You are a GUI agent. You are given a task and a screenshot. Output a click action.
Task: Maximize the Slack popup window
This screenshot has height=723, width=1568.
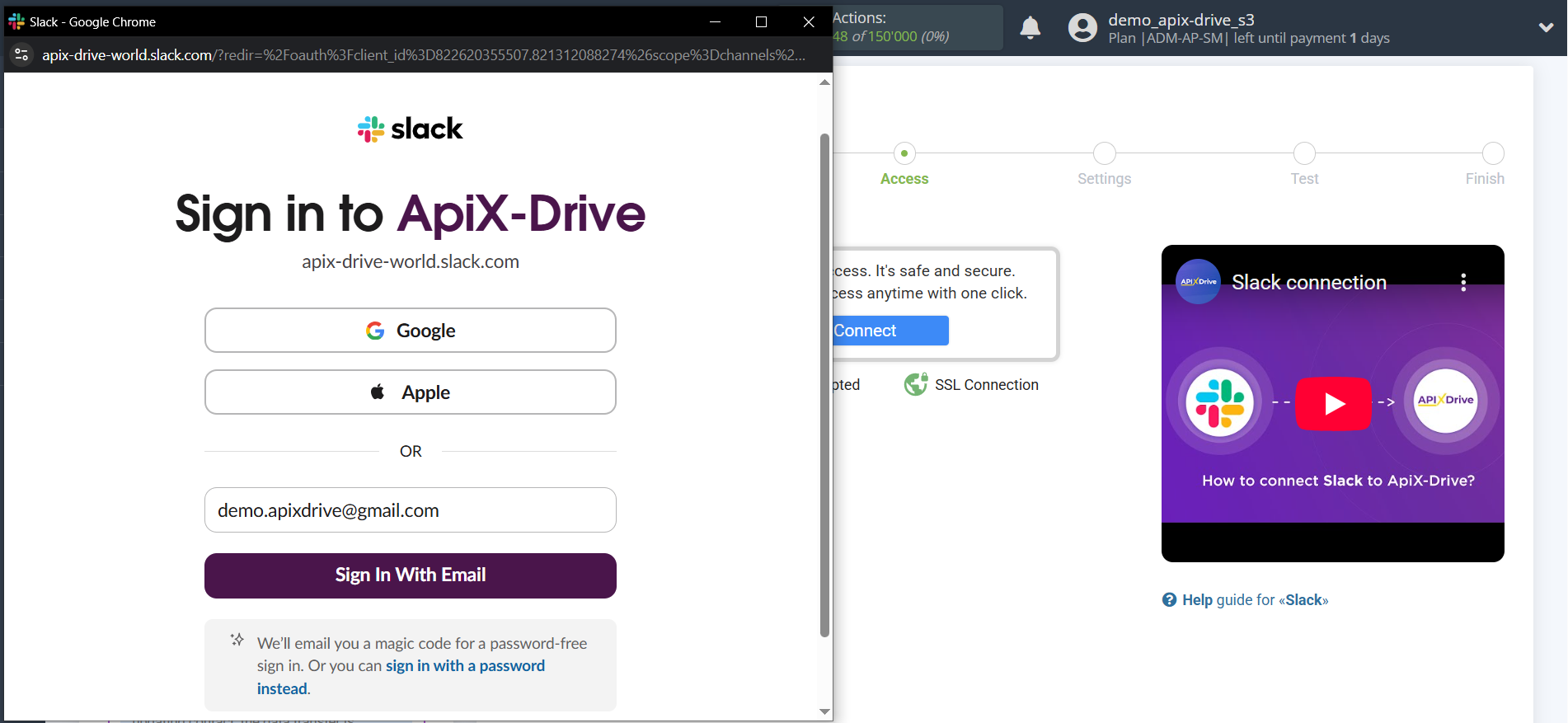coord(762,22)
